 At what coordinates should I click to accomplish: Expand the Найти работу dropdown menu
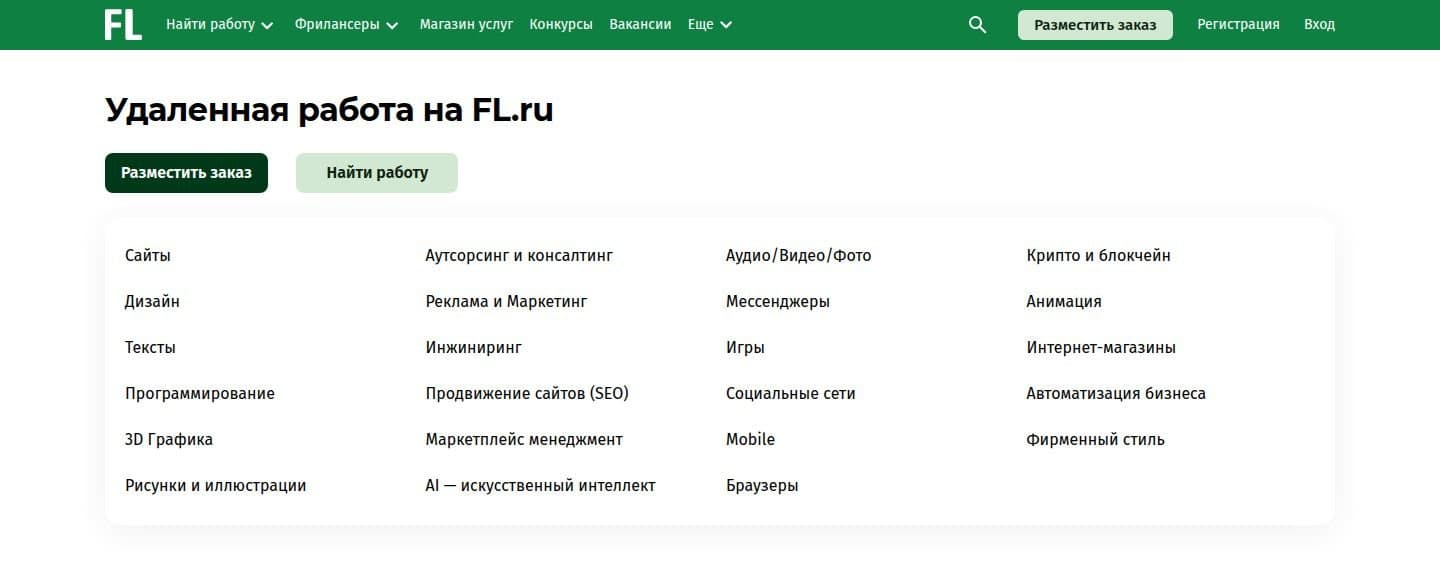point(220,25)
